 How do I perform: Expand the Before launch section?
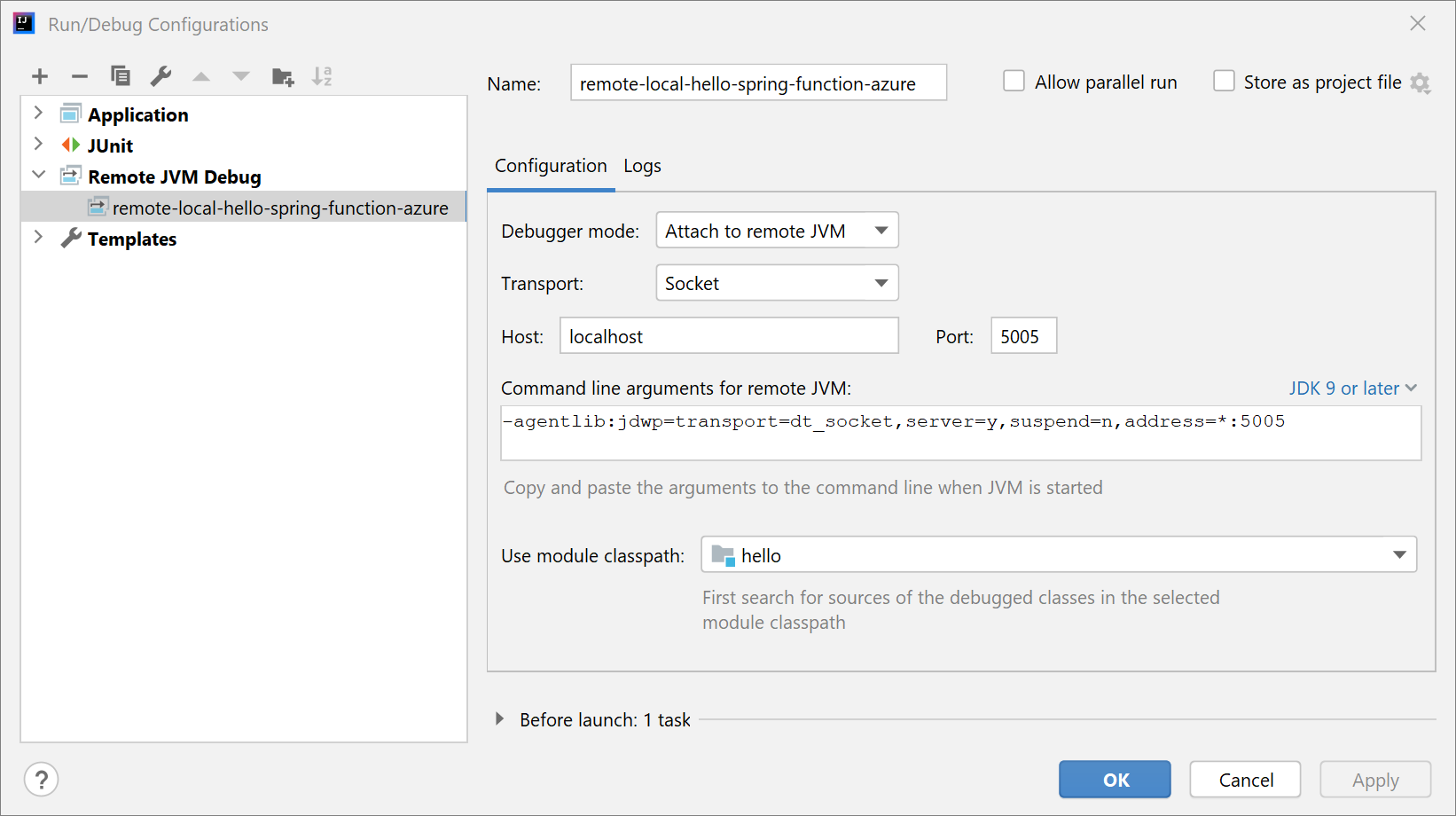[x=501, y=719]
